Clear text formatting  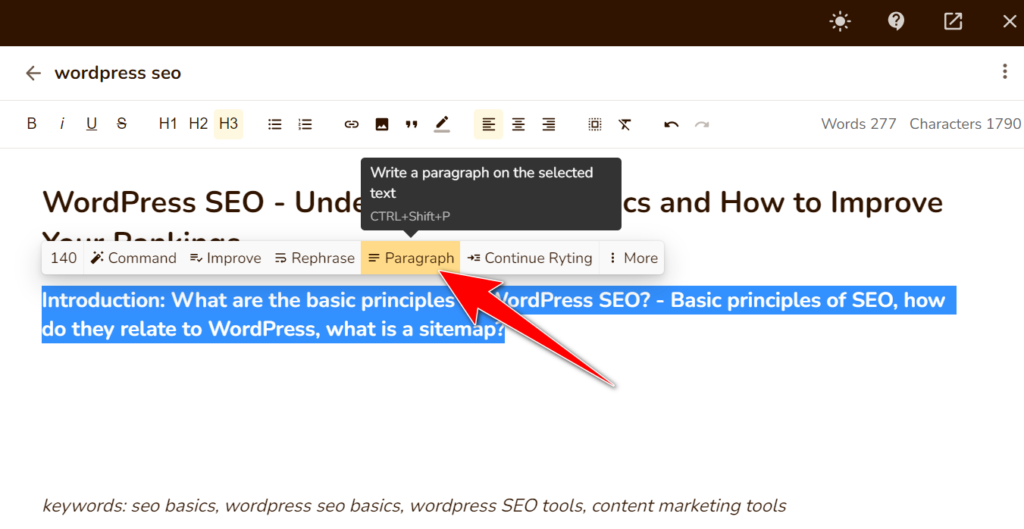(x=625, y=124)
